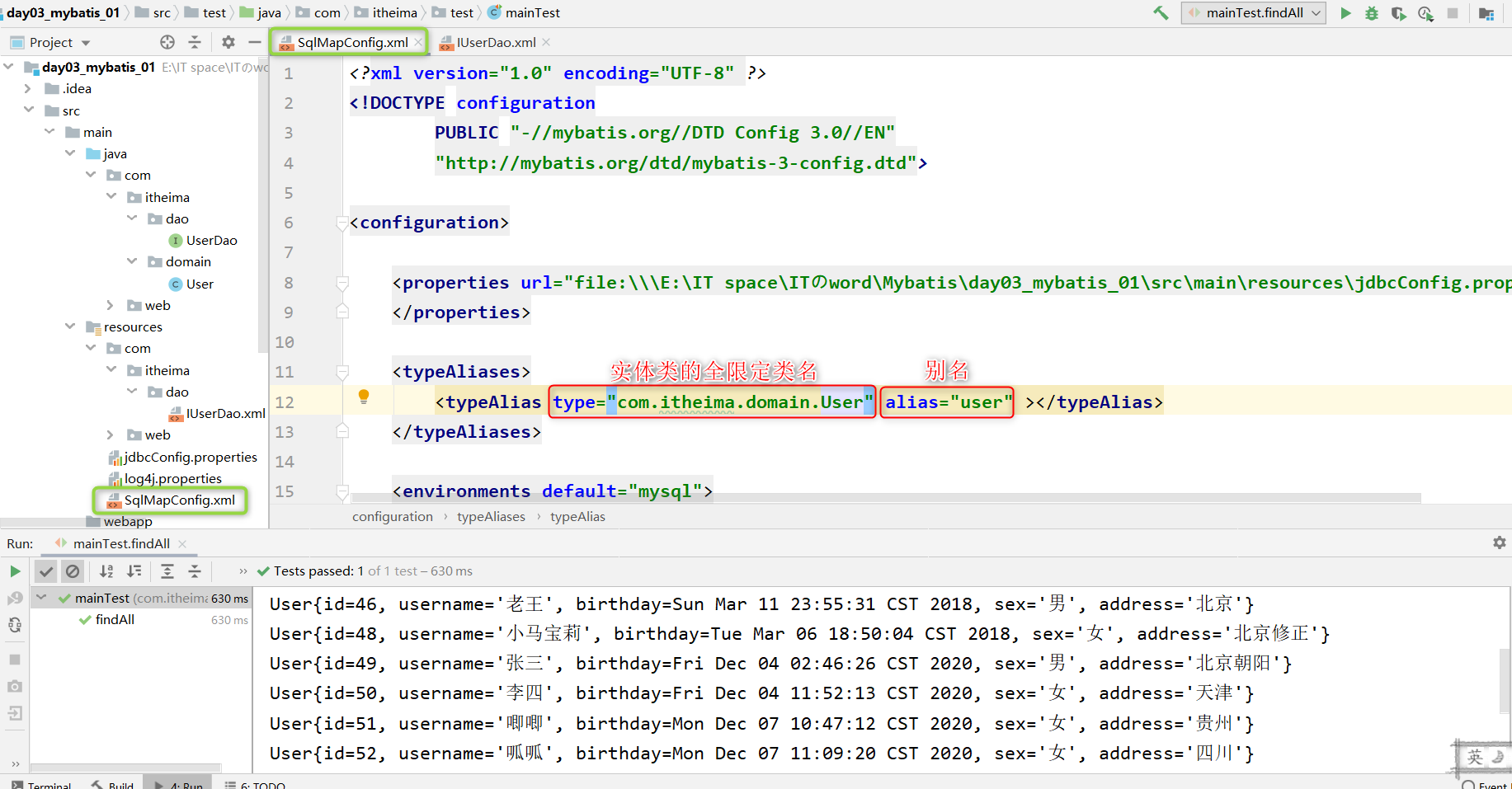Collapse all test results
The width and height of the screenshot is (1512, 789).
195,571
